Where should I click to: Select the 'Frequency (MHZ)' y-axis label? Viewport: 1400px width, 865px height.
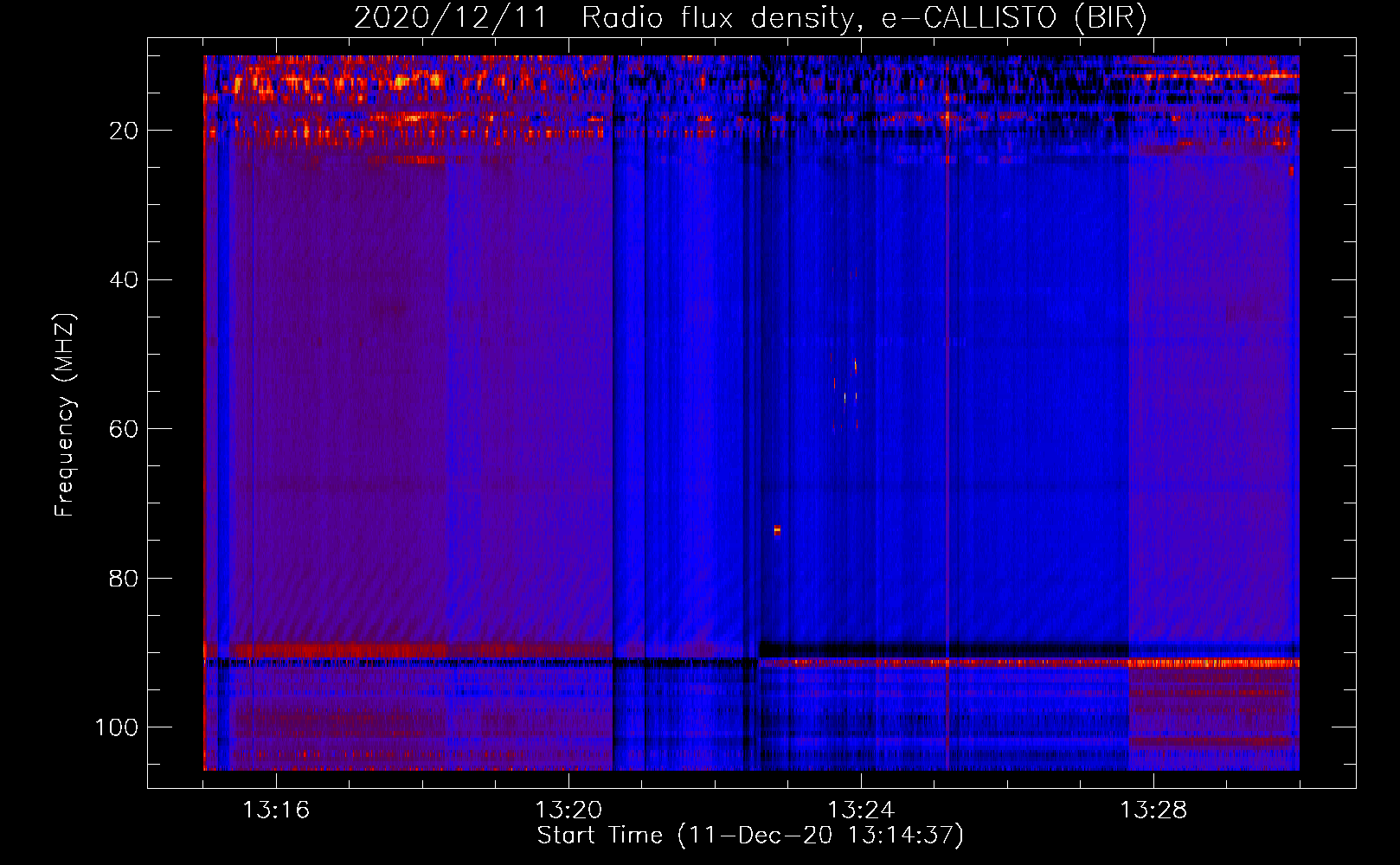[x=65, y=414]
